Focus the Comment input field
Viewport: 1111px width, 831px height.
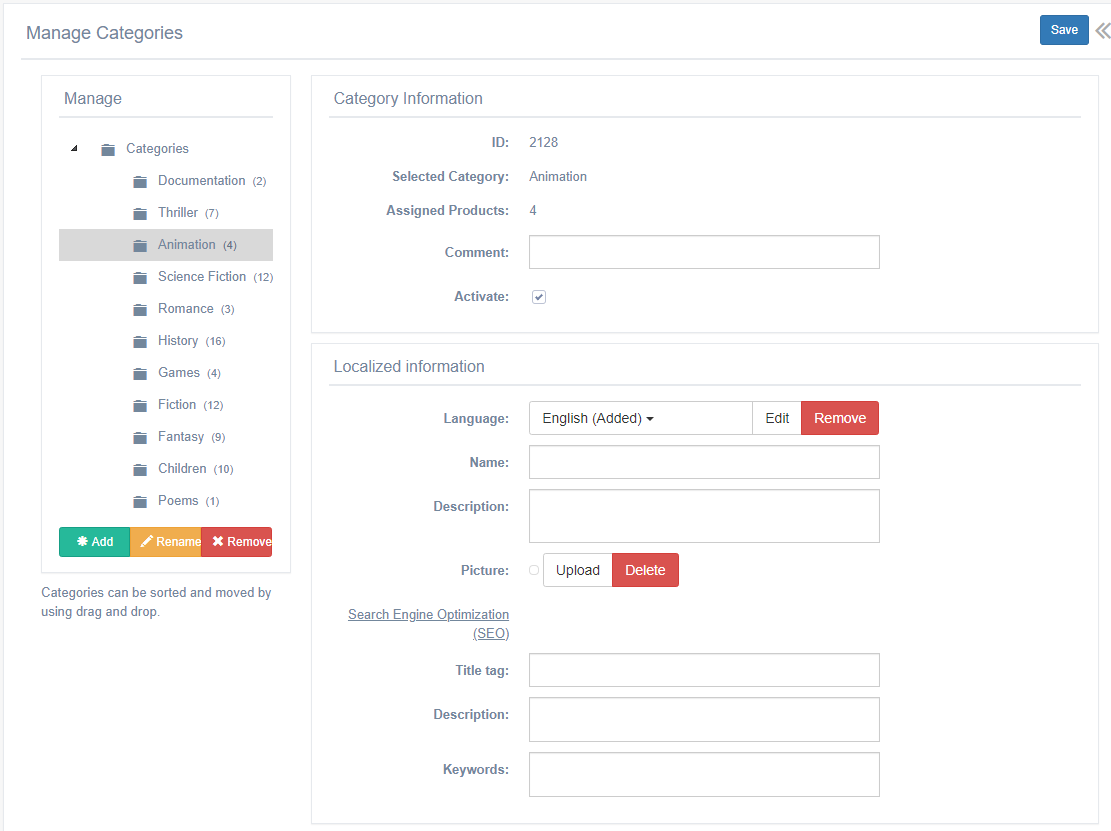(704, 252)
